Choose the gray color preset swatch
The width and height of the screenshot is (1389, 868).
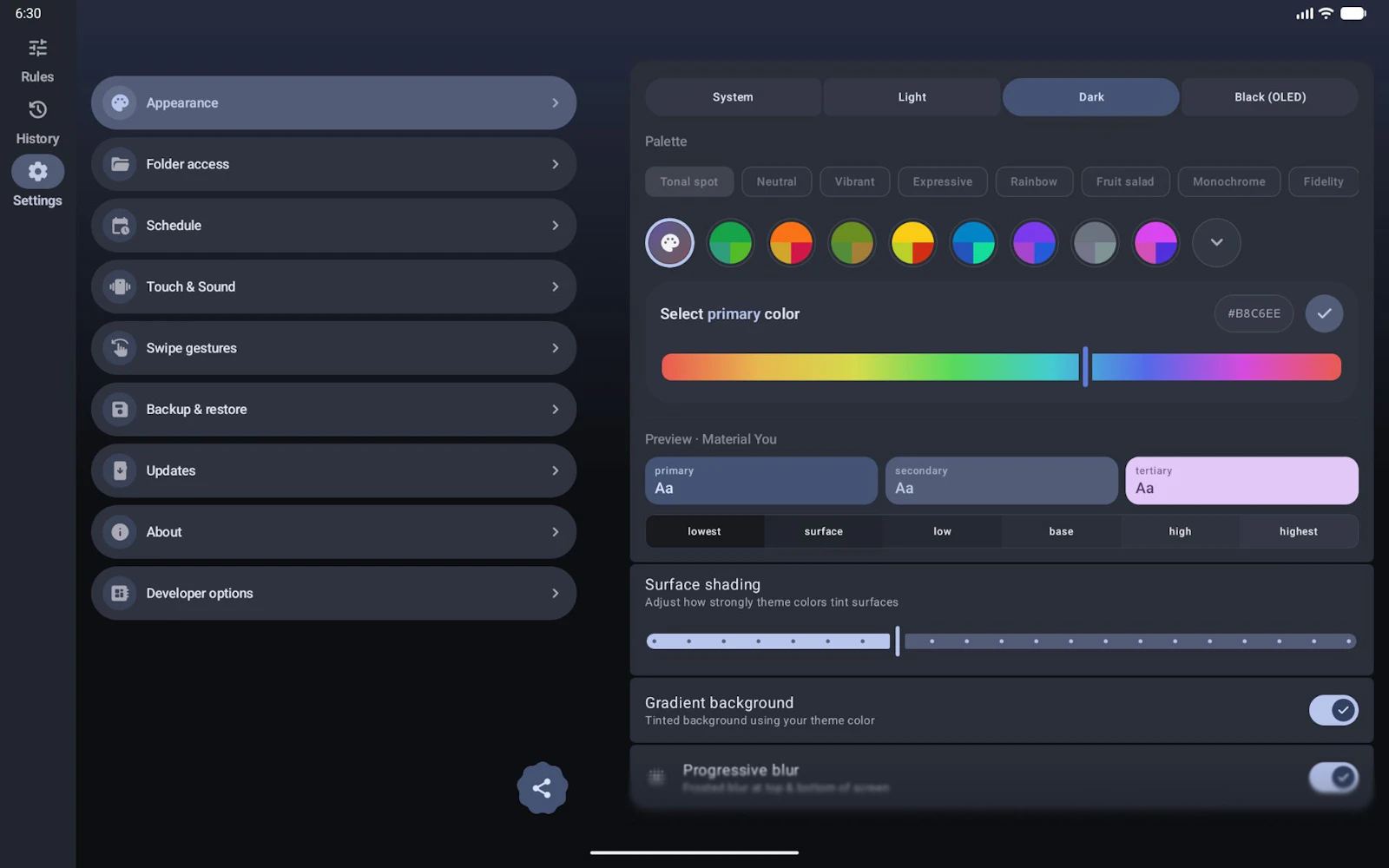point(1095,242)
